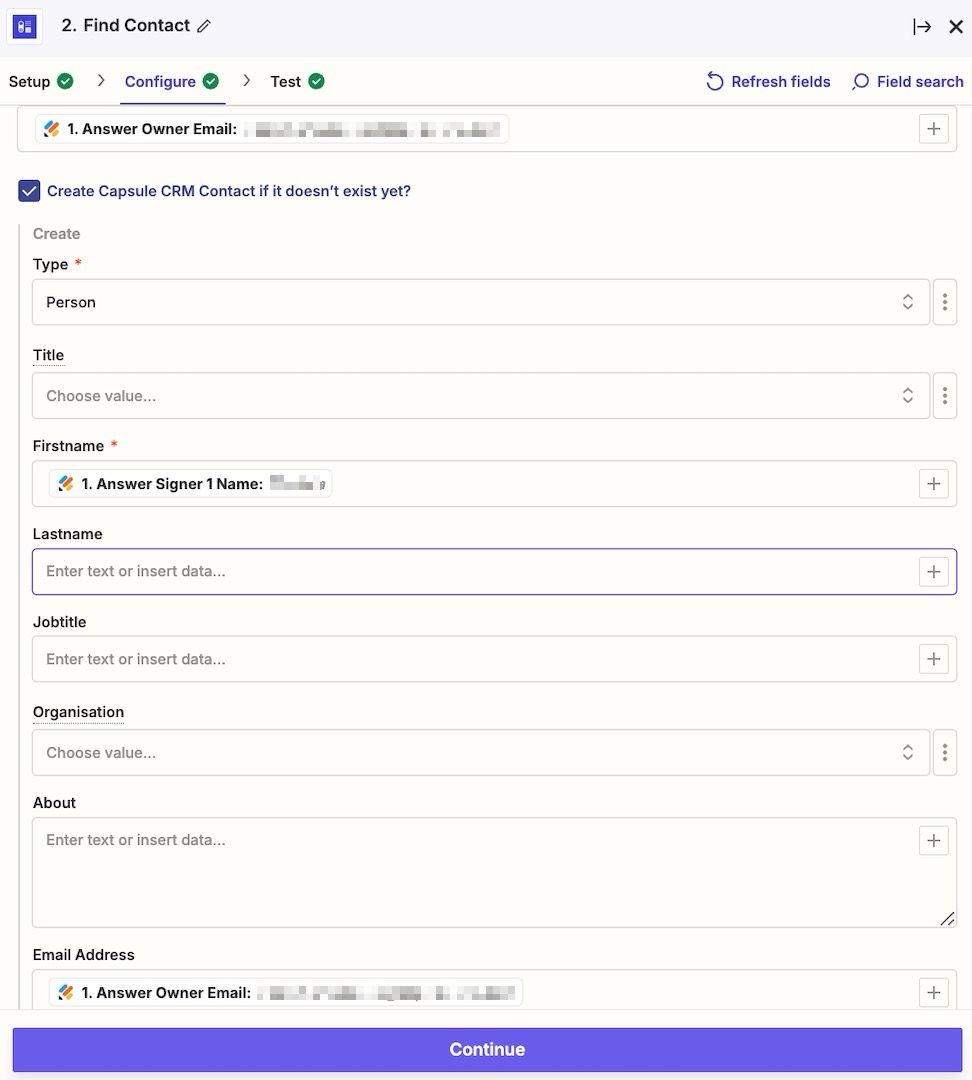The image size is (972, 1080).
Task: Click the Field search magnifier icon
Action: click(x=860, y=81)
